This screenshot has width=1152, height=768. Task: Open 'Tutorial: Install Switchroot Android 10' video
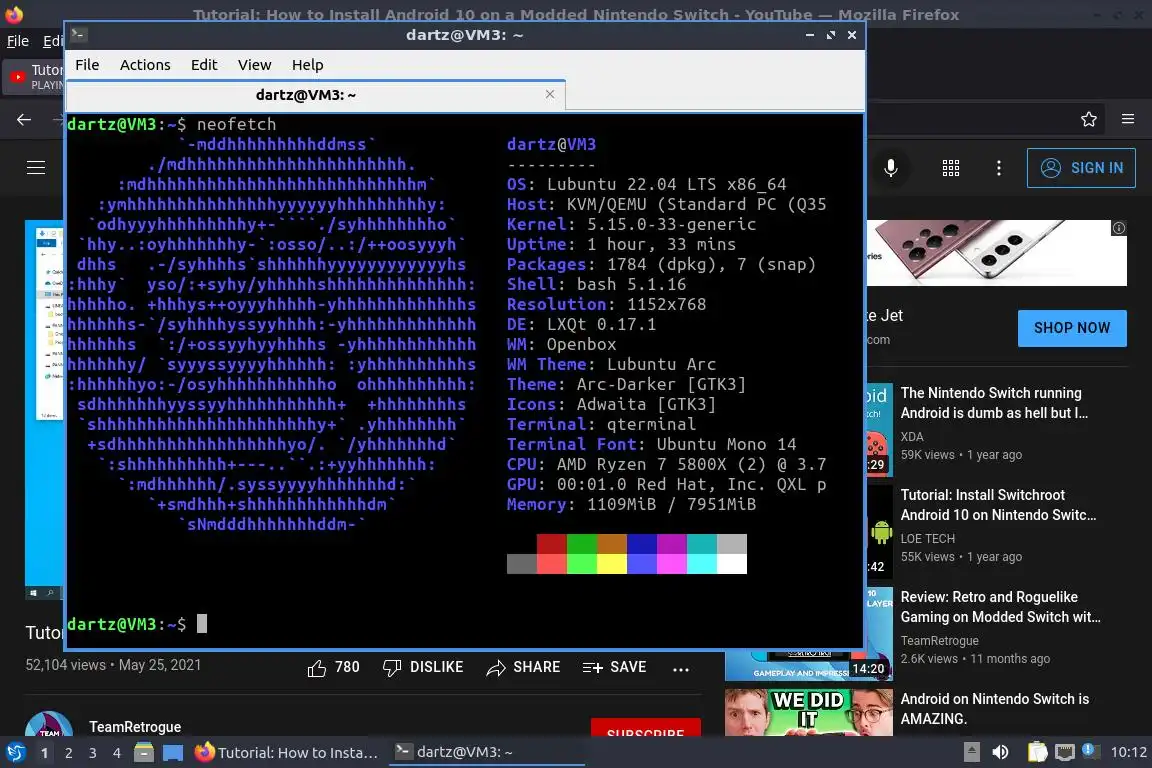(998, 505)
